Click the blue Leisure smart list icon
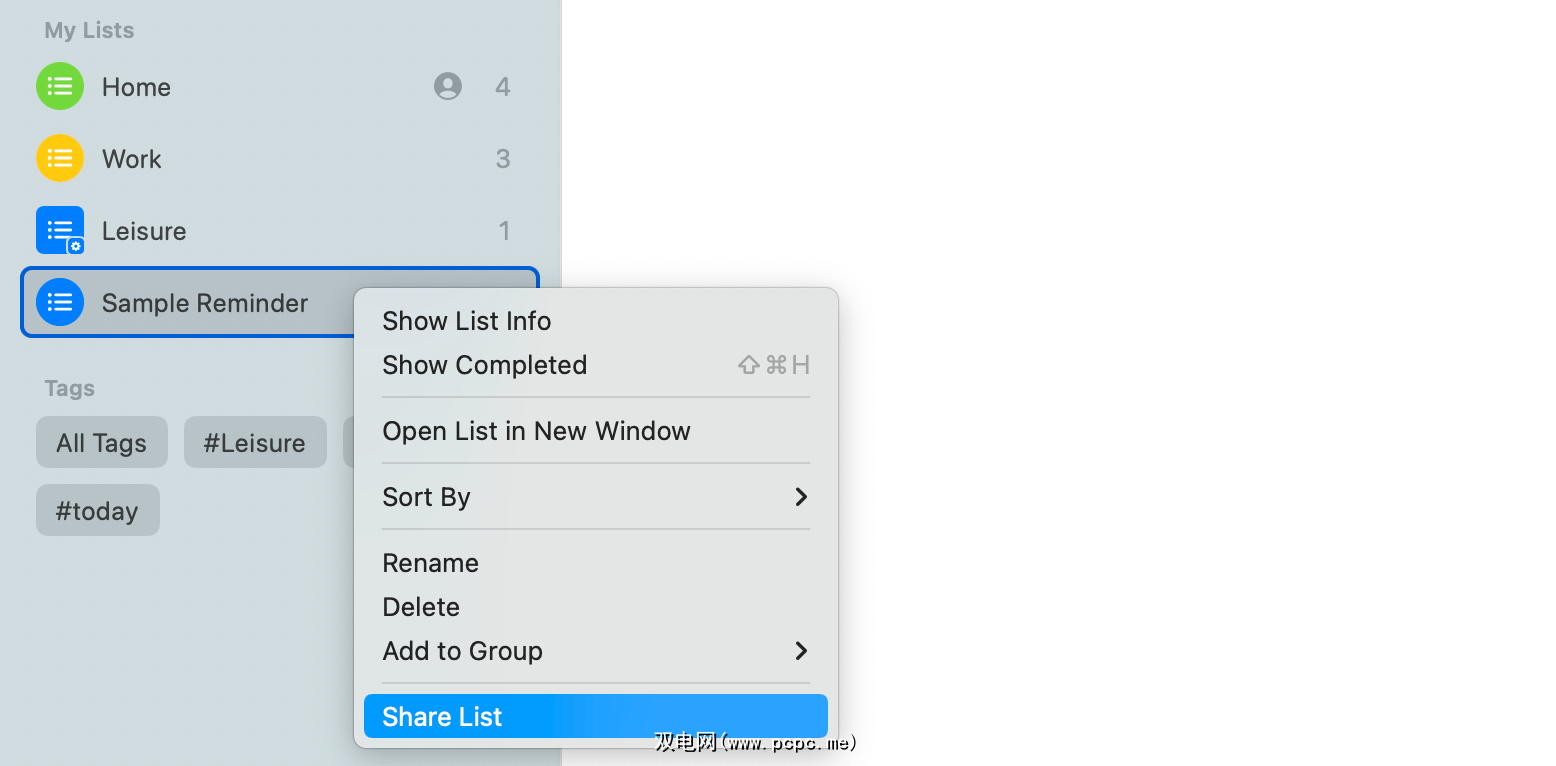 click(59, 229)
